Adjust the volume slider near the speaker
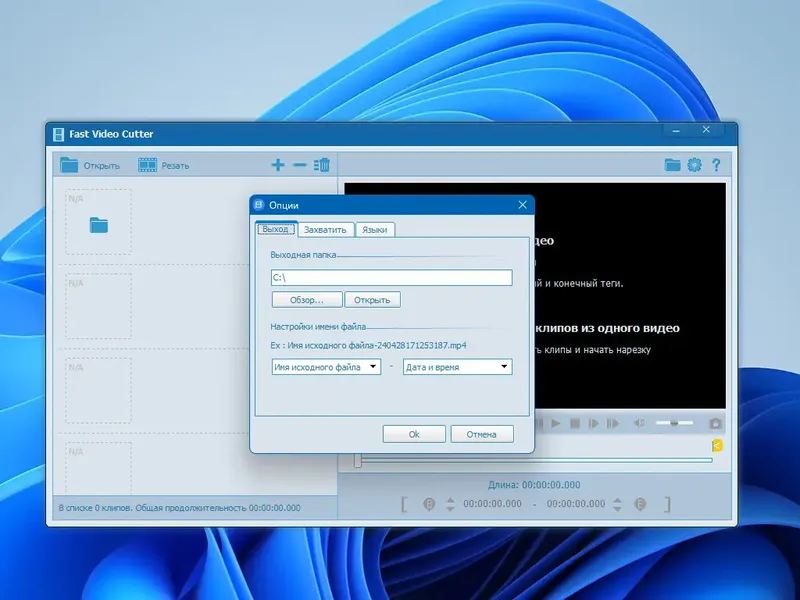This screenshot has height=600, width=800. pos(673,423)
